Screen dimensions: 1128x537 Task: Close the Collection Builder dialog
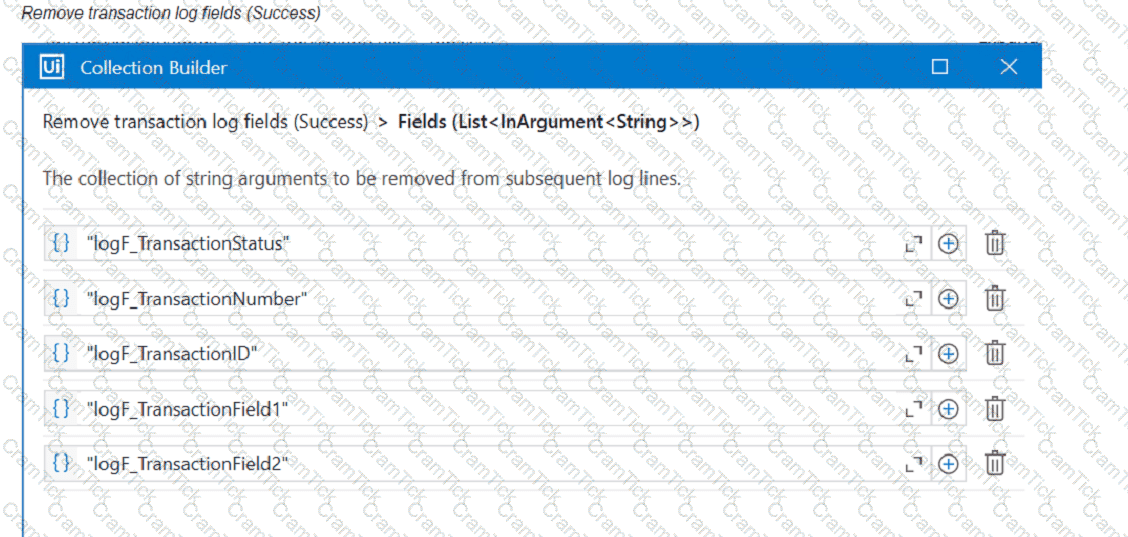1009,67
